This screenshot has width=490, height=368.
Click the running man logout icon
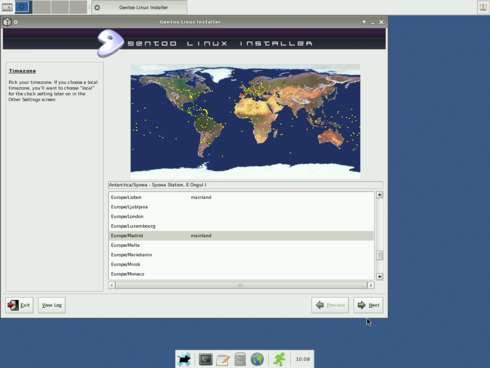pyautogui.click(x=280, y=359)
